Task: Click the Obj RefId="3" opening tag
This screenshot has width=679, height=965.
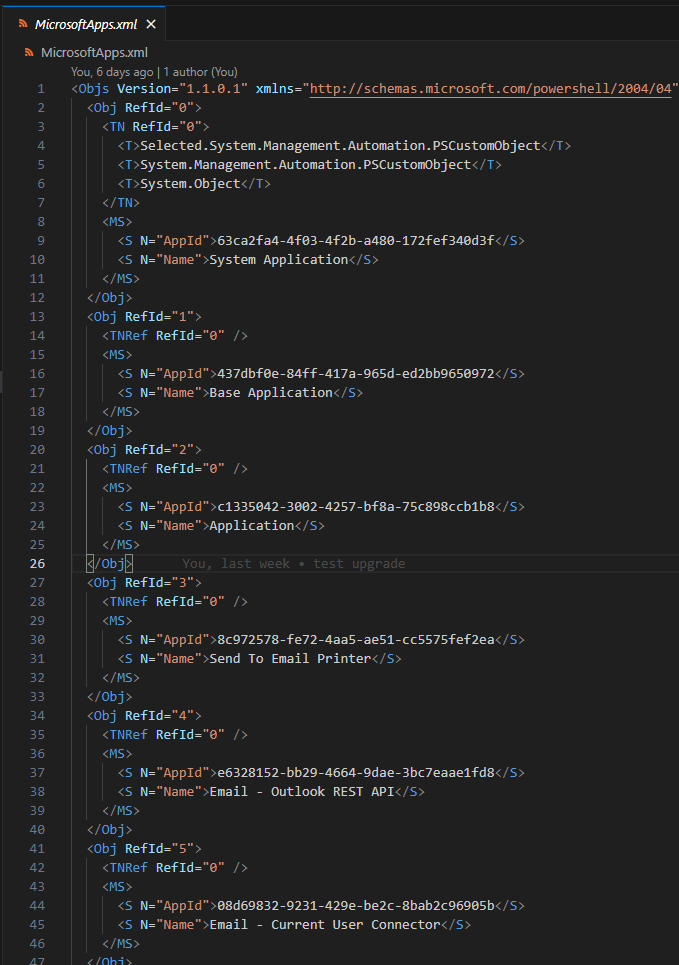Action: [144, 582]
